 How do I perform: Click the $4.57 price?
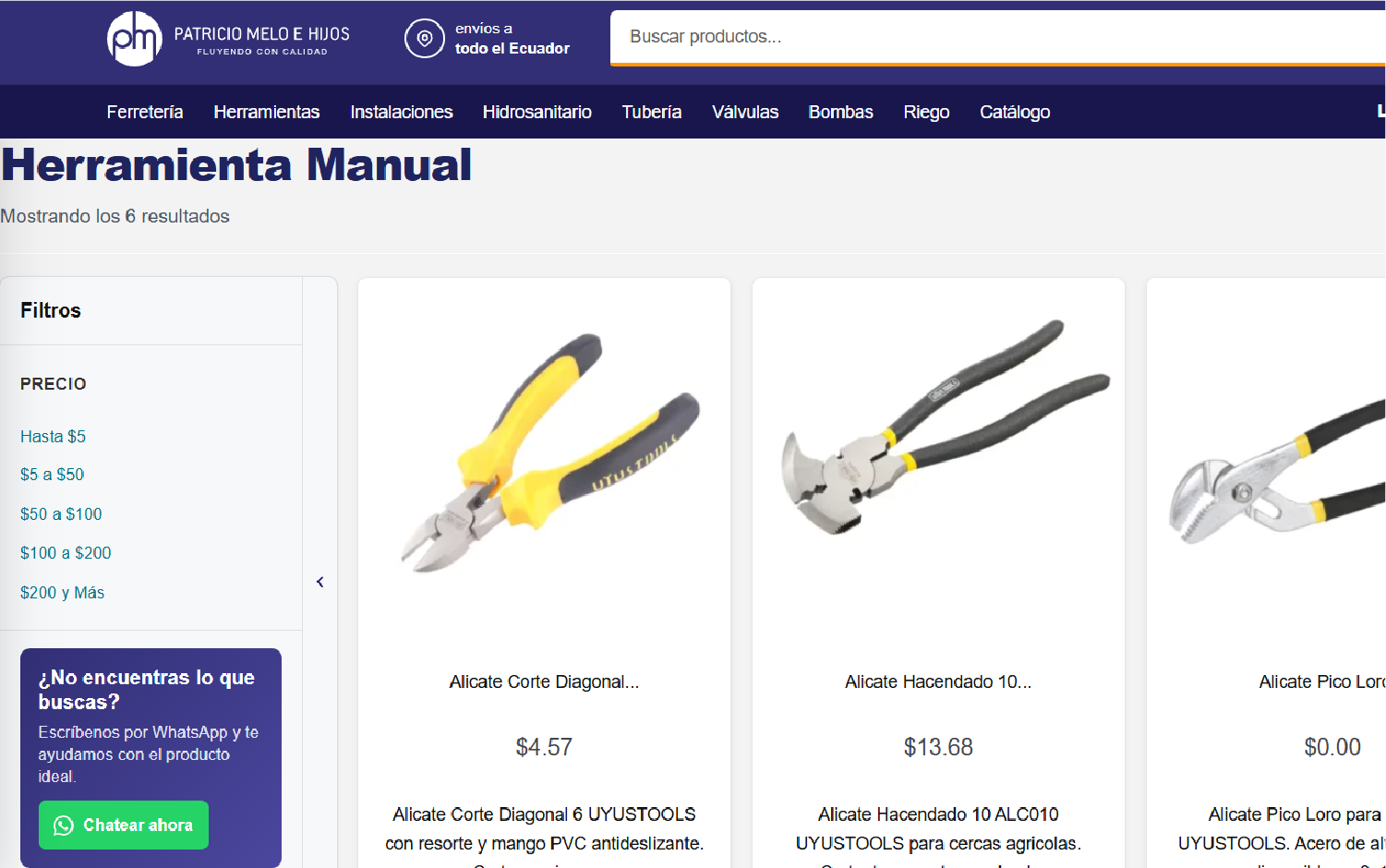(x=544, y=747)
